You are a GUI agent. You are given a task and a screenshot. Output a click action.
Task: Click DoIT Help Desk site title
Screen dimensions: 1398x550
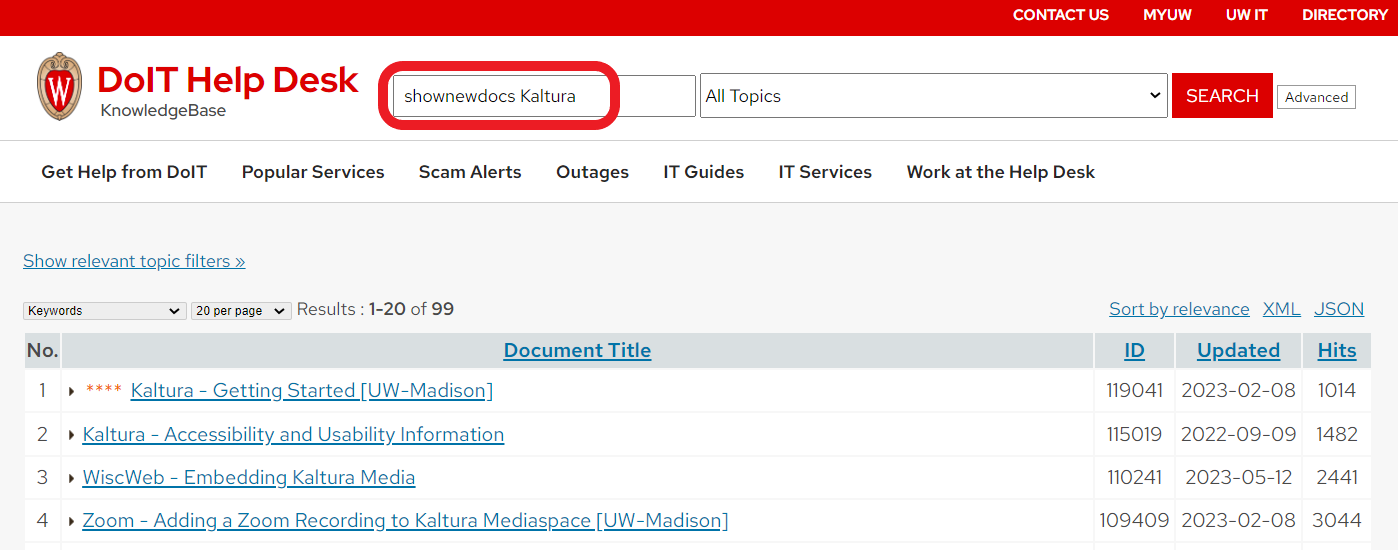[228, 80]
